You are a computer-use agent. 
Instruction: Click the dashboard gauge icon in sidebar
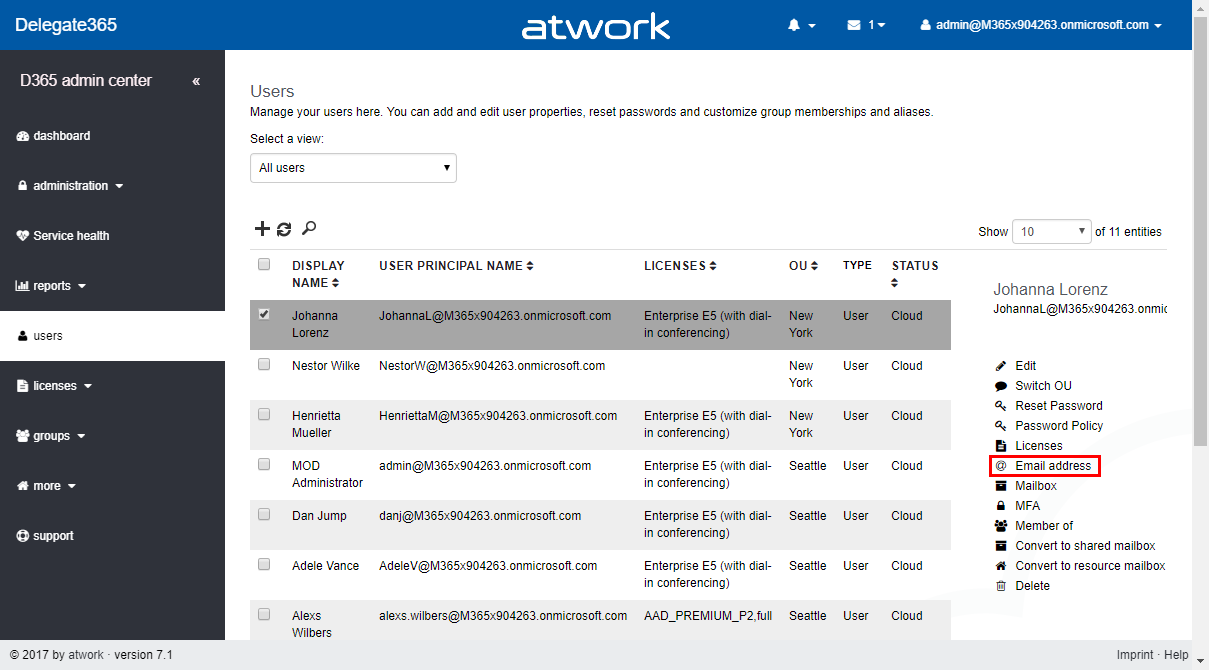[x=23, y=136]
